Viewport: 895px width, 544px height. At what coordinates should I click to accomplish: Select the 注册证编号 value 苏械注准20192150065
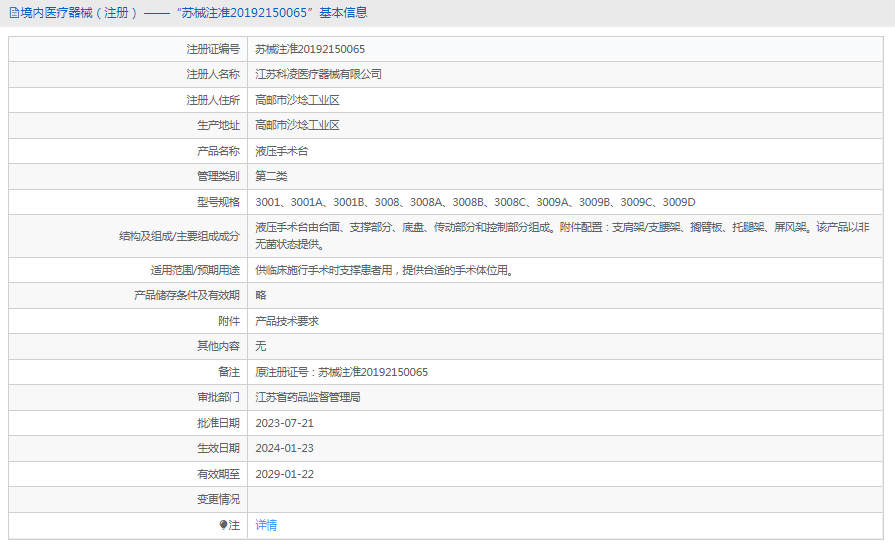coord(310,49)
